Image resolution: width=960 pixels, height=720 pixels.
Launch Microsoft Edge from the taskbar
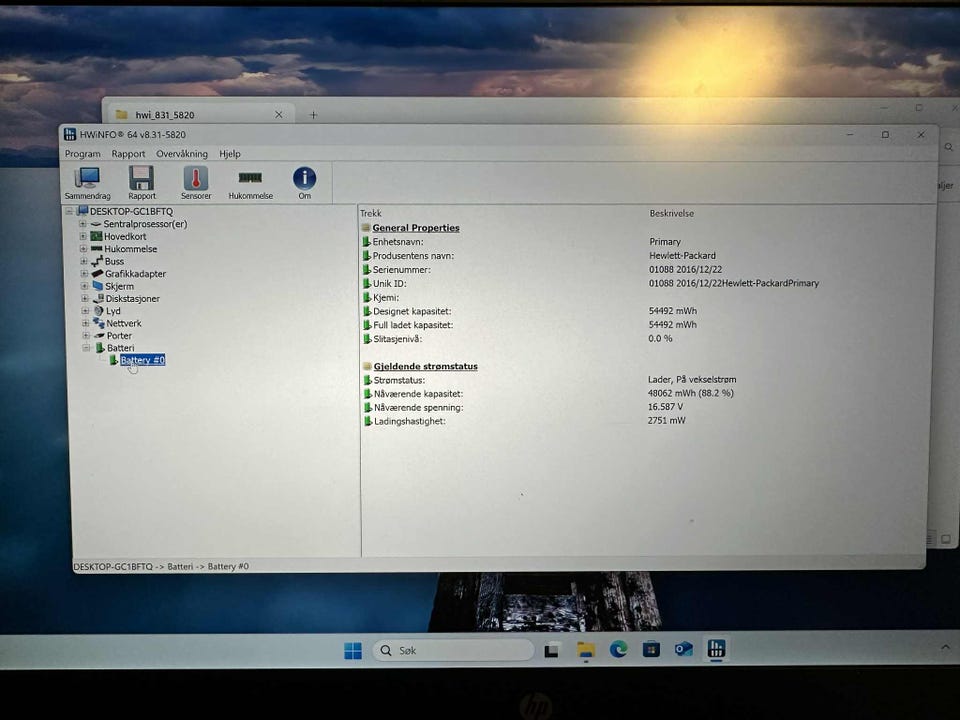pyautogui.click(x=618, y=649)
